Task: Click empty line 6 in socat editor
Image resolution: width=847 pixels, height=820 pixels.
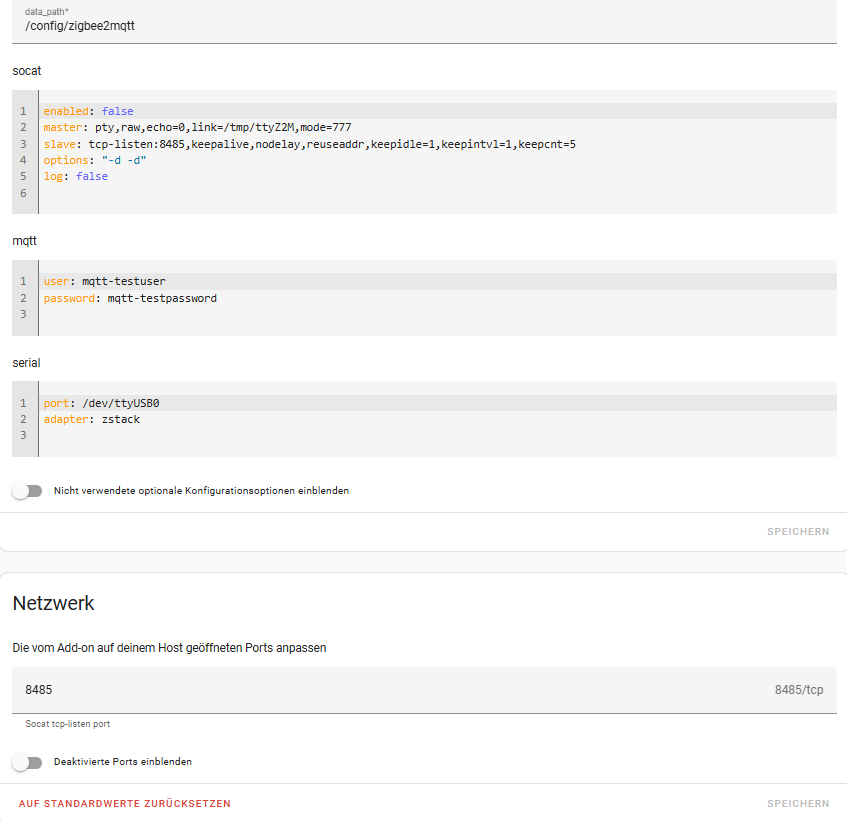Action: [438, 193]
